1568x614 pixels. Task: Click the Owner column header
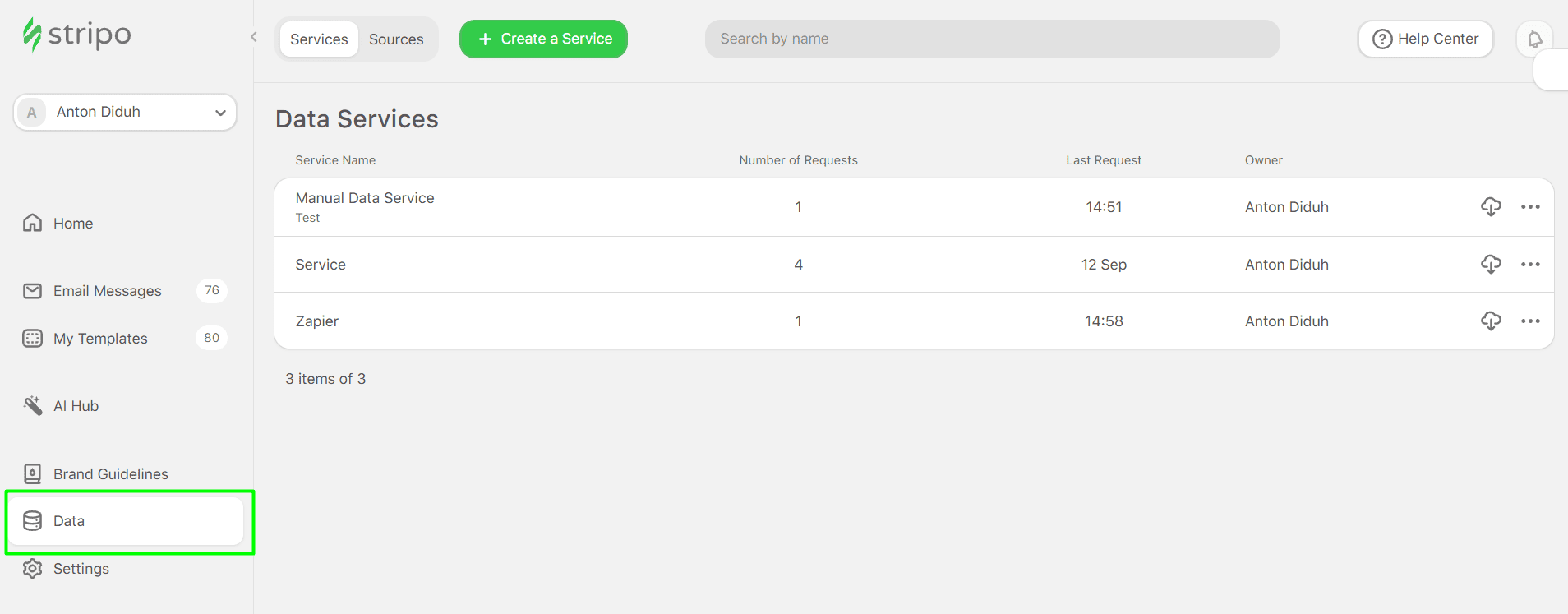(1263, 160)
